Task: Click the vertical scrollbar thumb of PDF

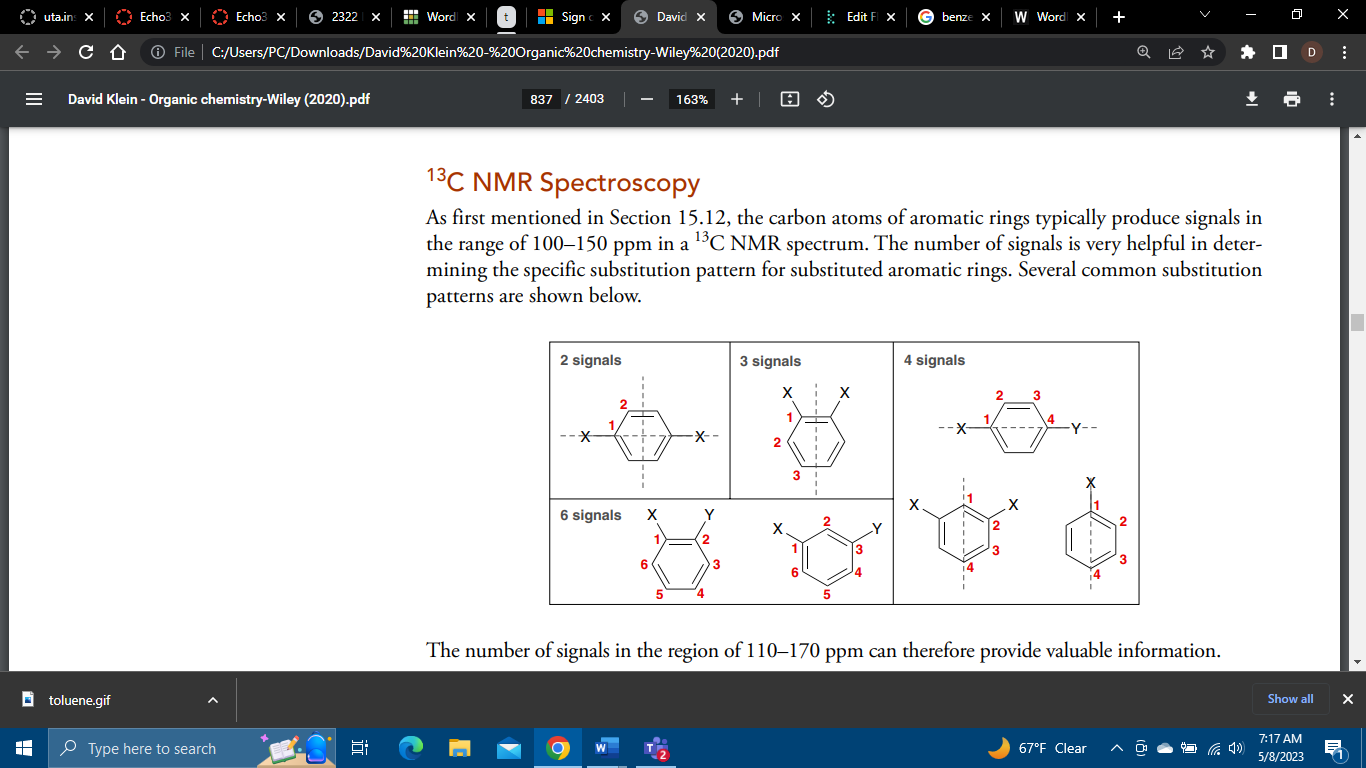Action: 1357,322
